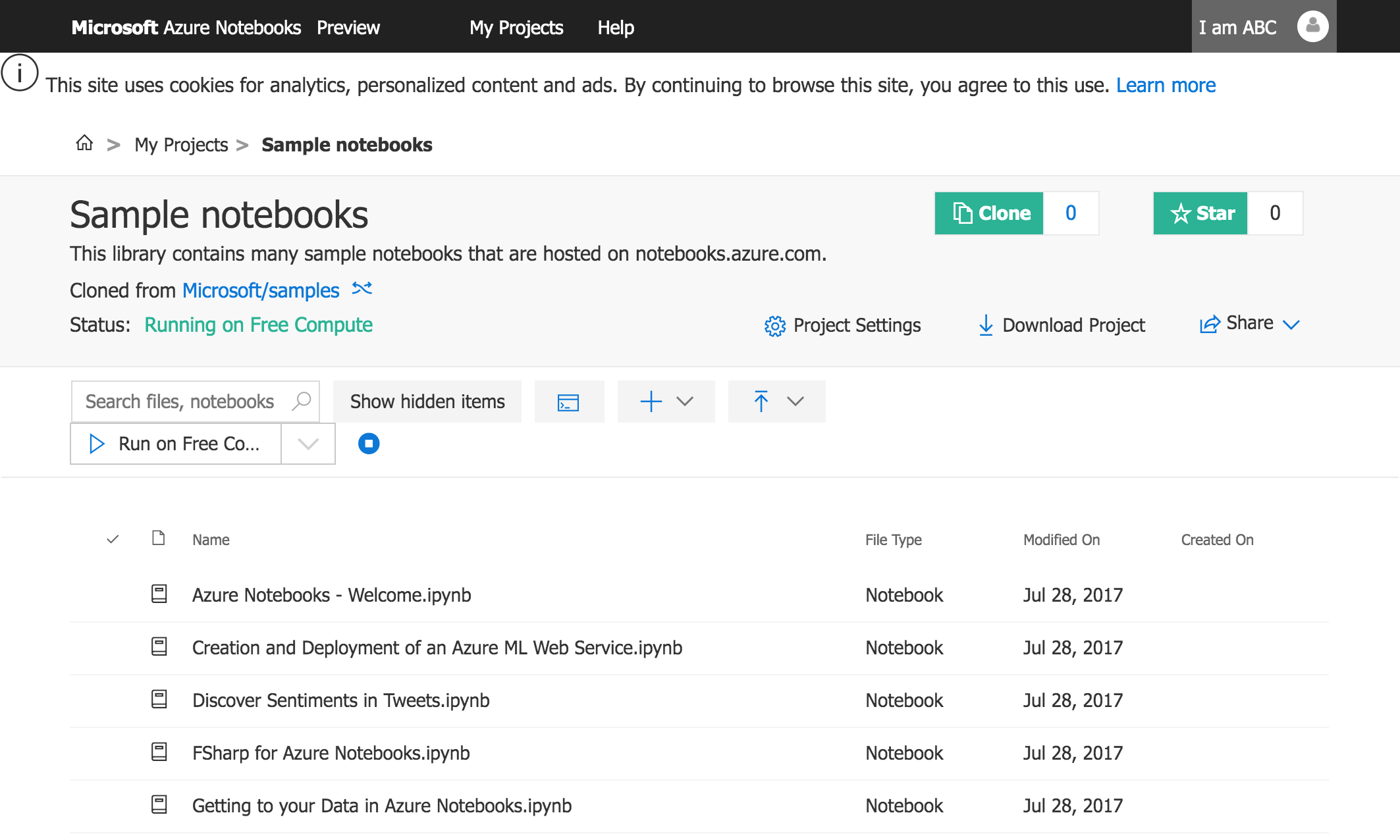Open the Help menu

[615, 28]
